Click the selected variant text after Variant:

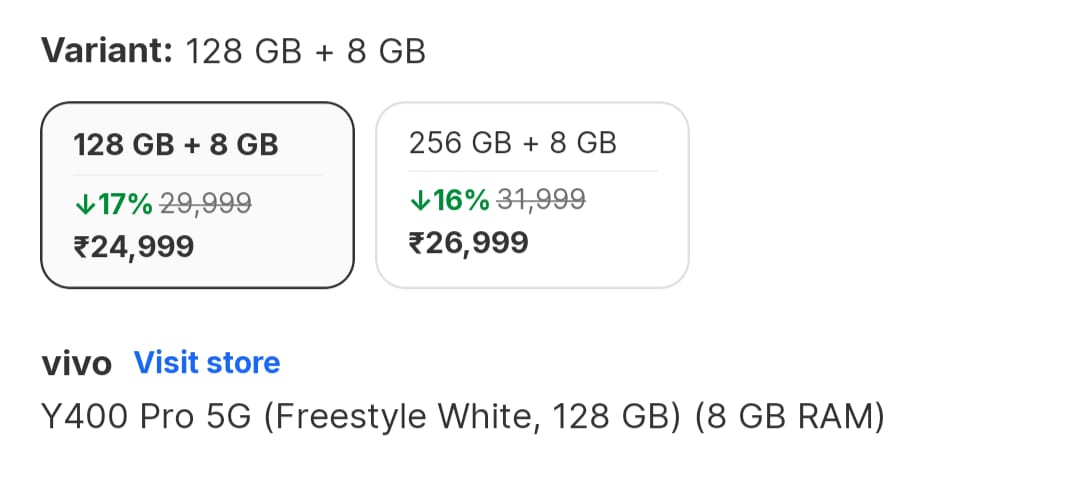pos(306,51)
